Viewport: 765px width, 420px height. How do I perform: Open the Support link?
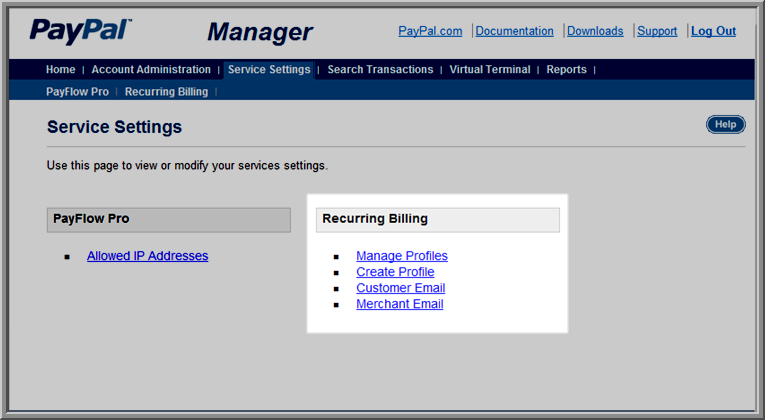click(657, 31)
